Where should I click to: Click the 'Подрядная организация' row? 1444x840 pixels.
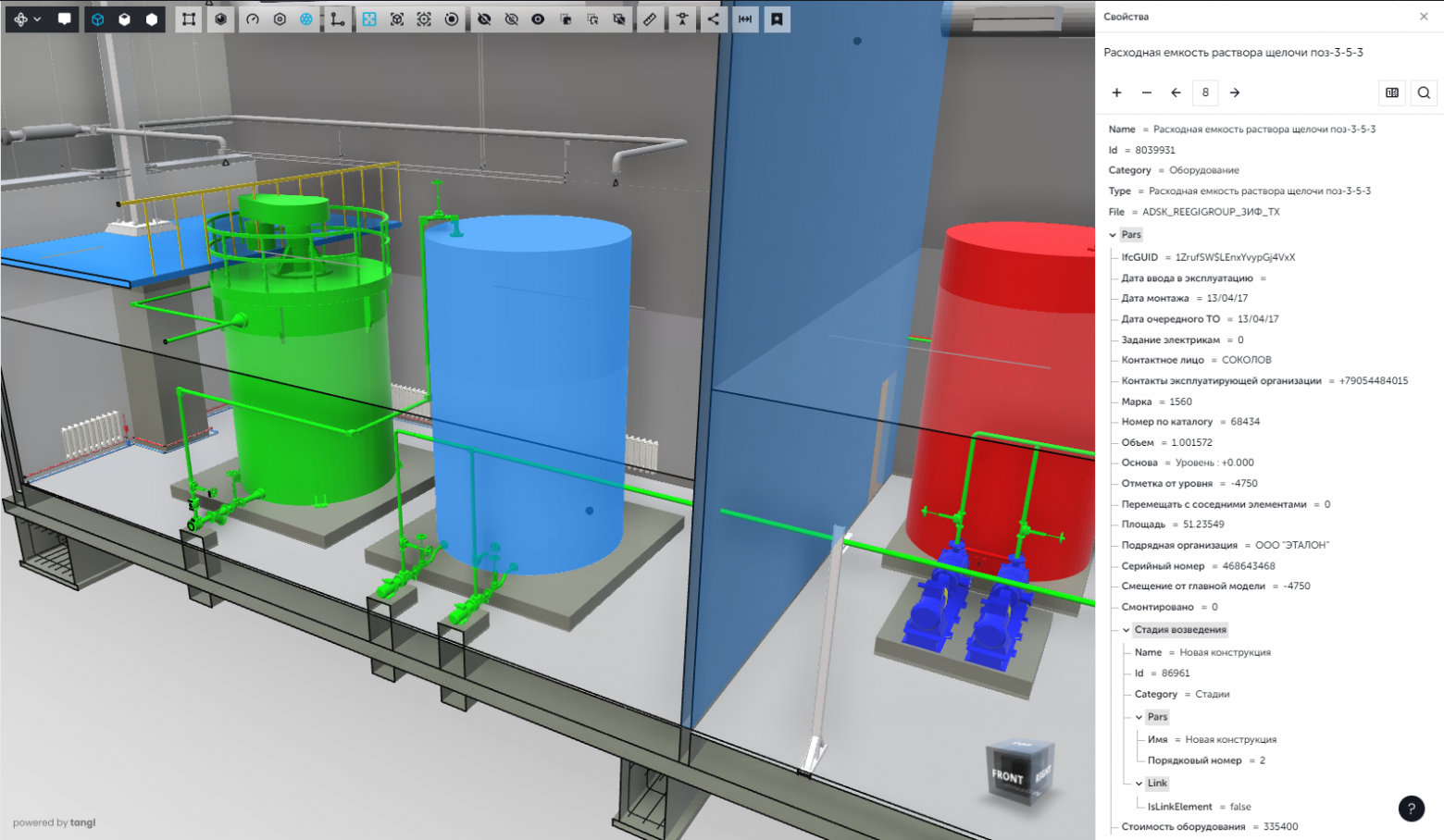(1226, 545)
